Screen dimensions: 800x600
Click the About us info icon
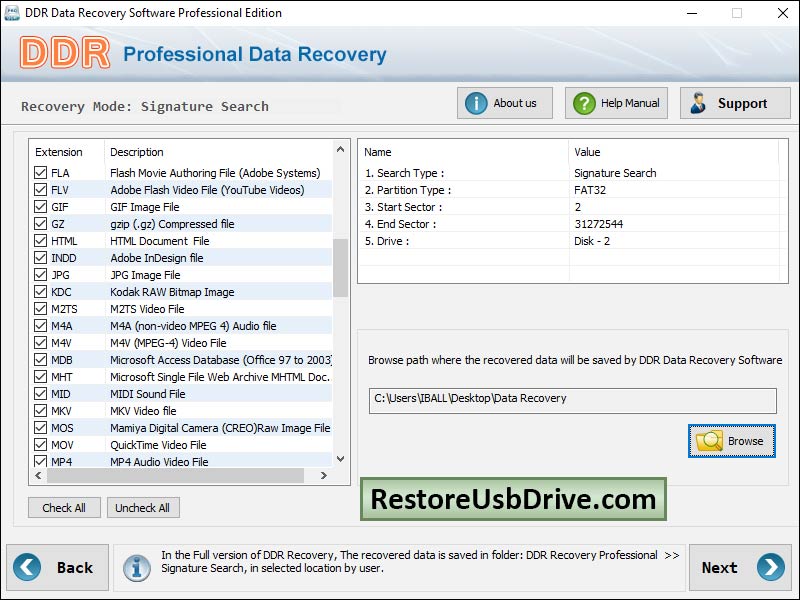[476, 104]
